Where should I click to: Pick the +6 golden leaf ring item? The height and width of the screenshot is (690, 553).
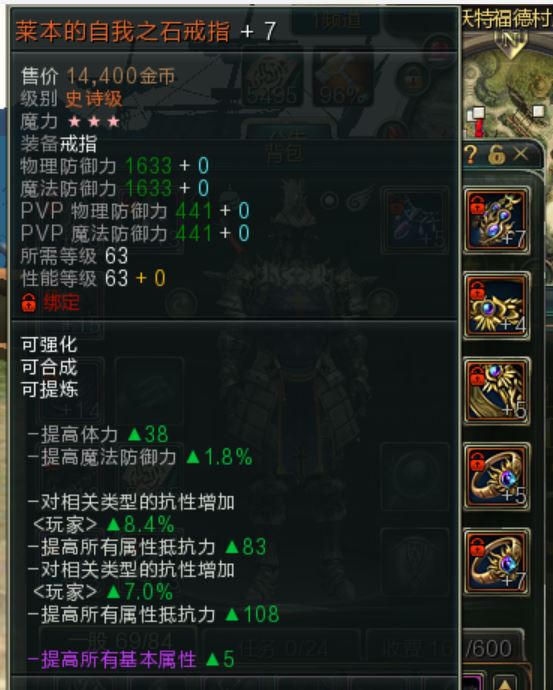pos(497,391)
